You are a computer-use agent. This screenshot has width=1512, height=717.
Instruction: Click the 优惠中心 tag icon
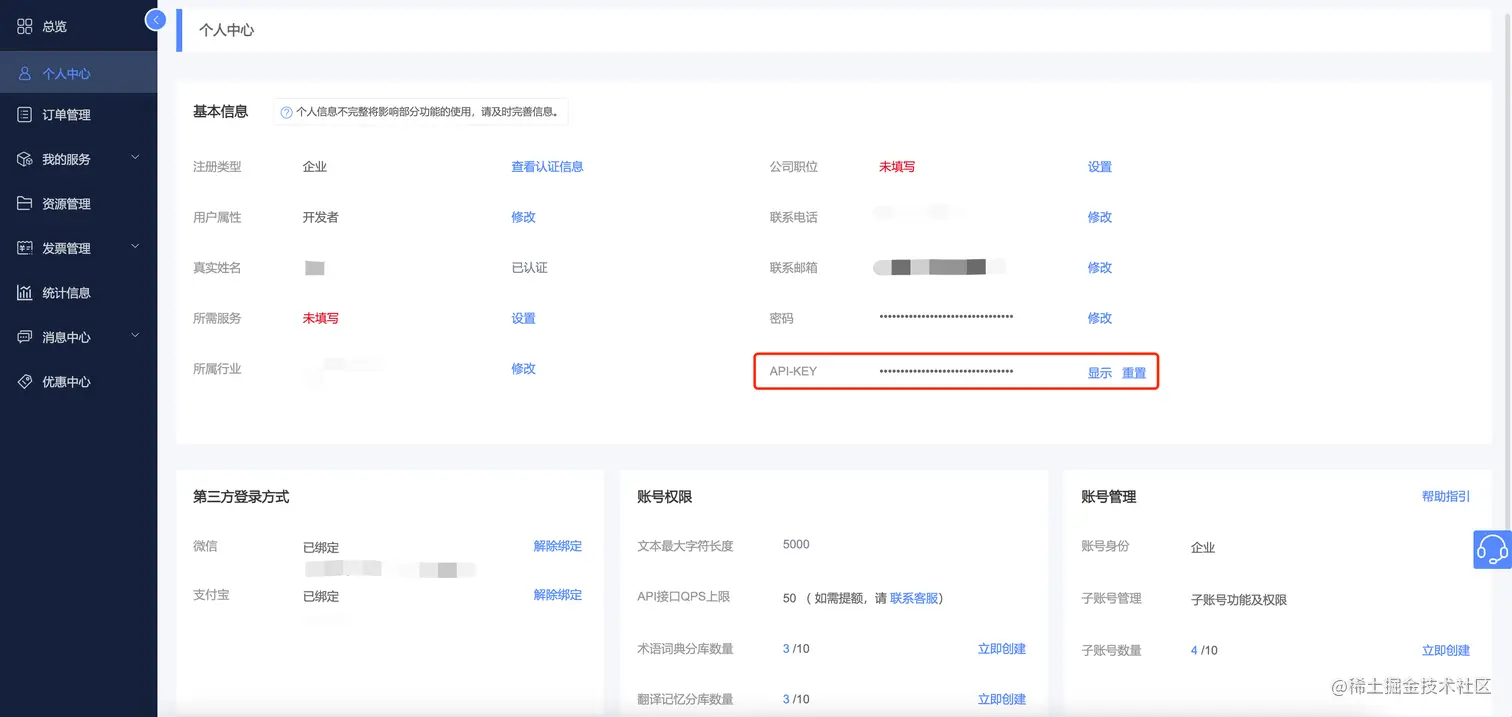(25, 382)
